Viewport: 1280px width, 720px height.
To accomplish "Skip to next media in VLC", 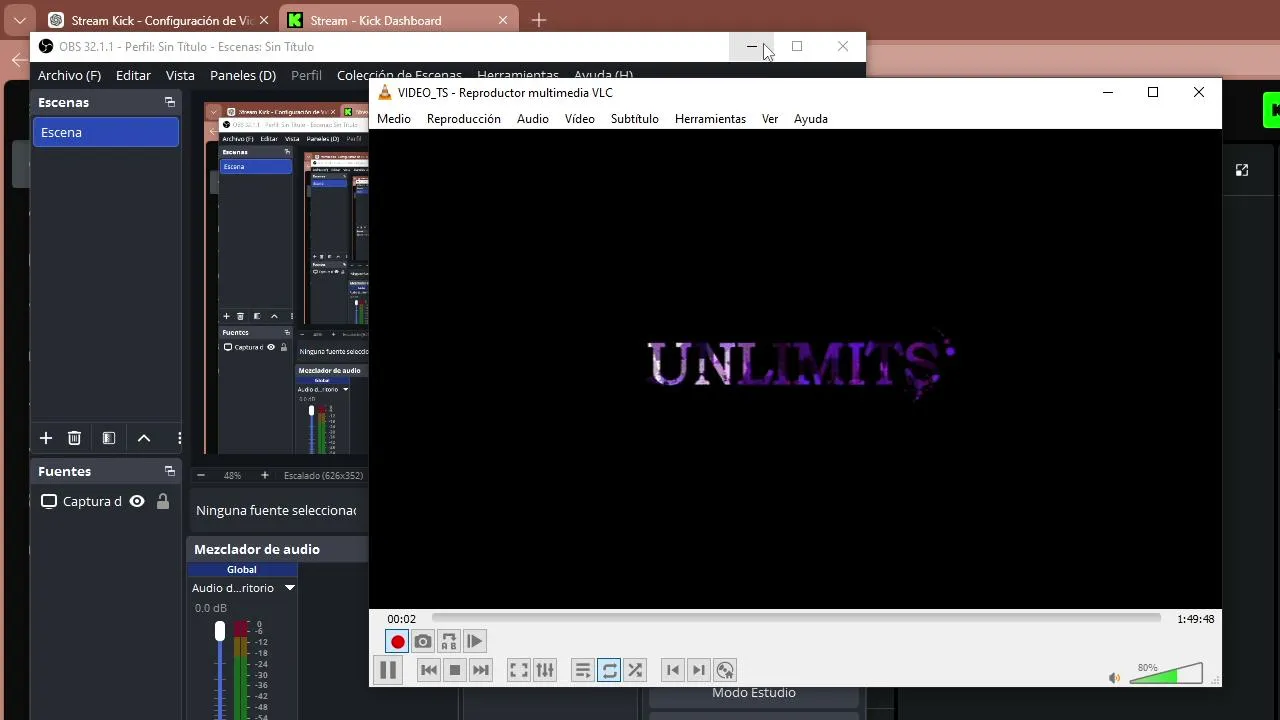I will [x=481, y=670].
